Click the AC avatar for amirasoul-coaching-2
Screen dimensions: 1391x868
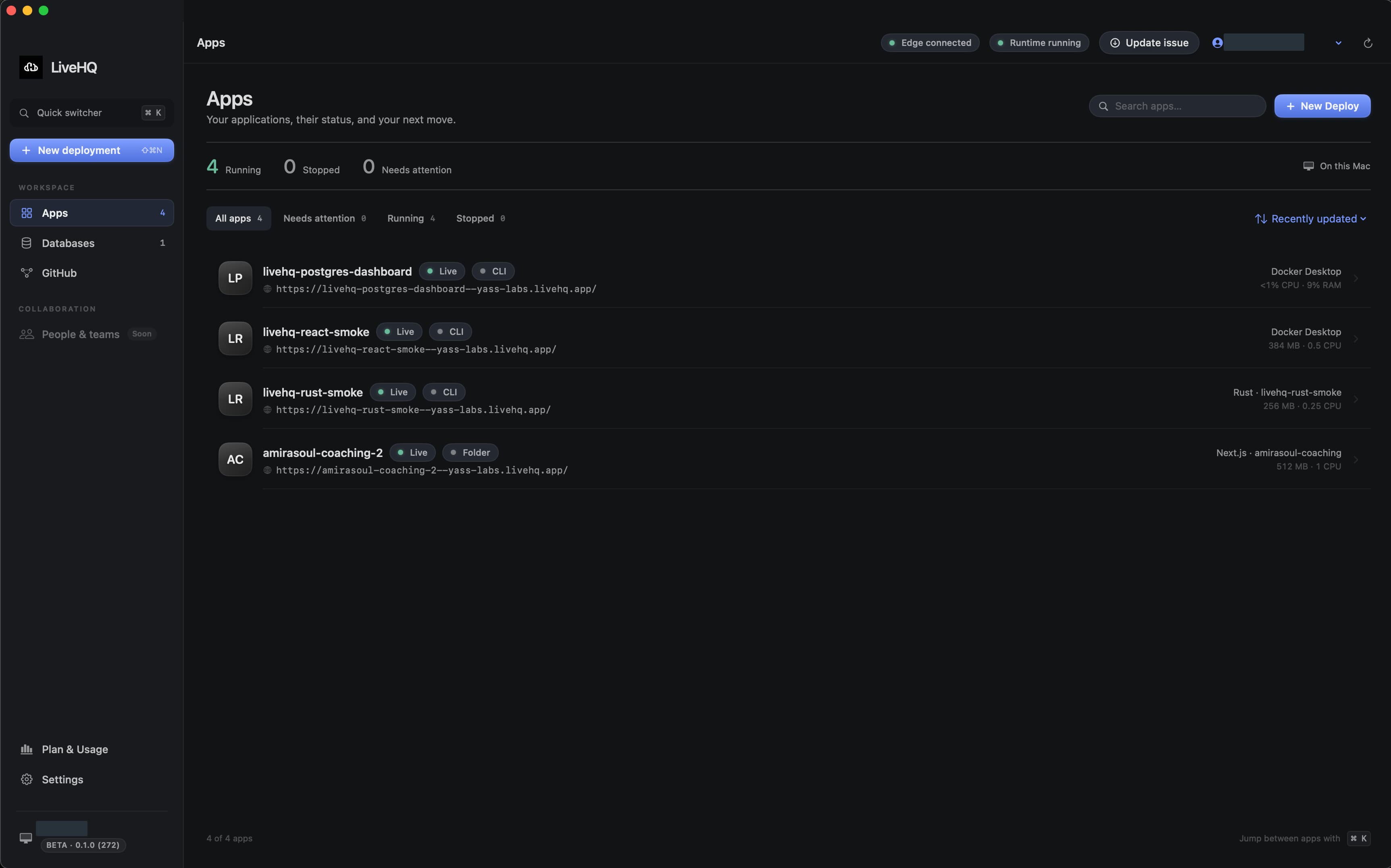point(235,459)
